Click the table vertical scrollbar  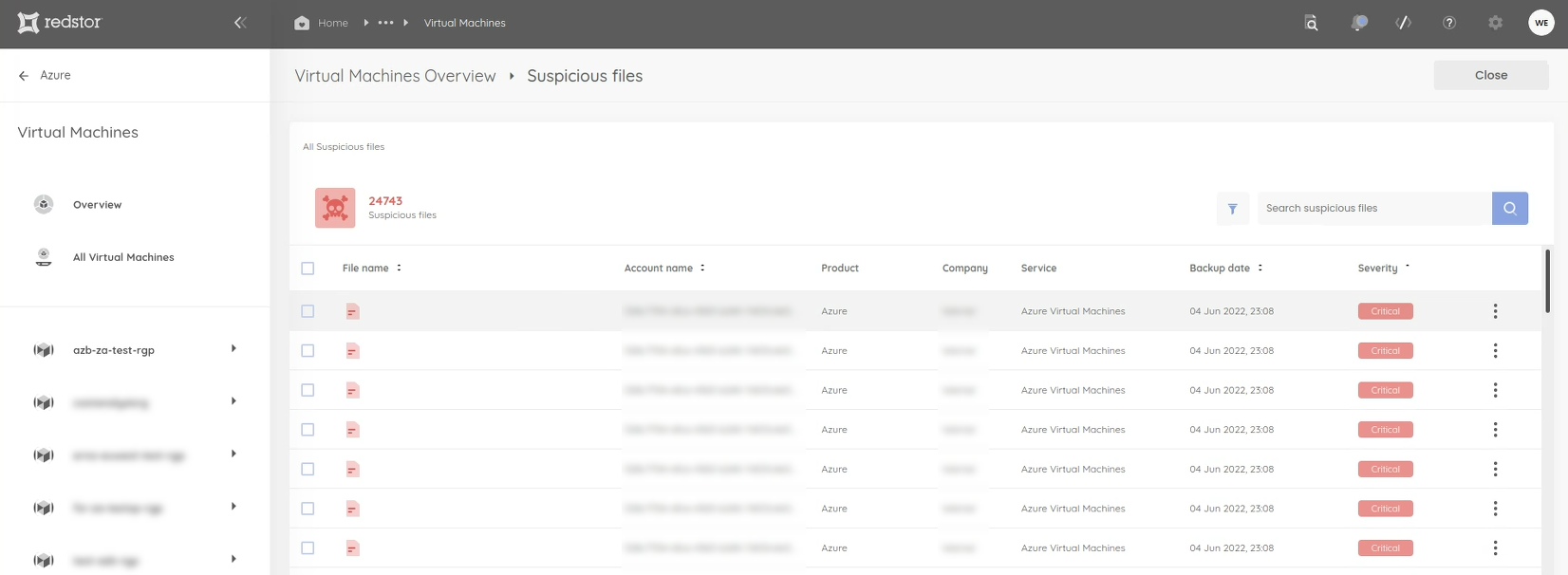point(1547,281)
